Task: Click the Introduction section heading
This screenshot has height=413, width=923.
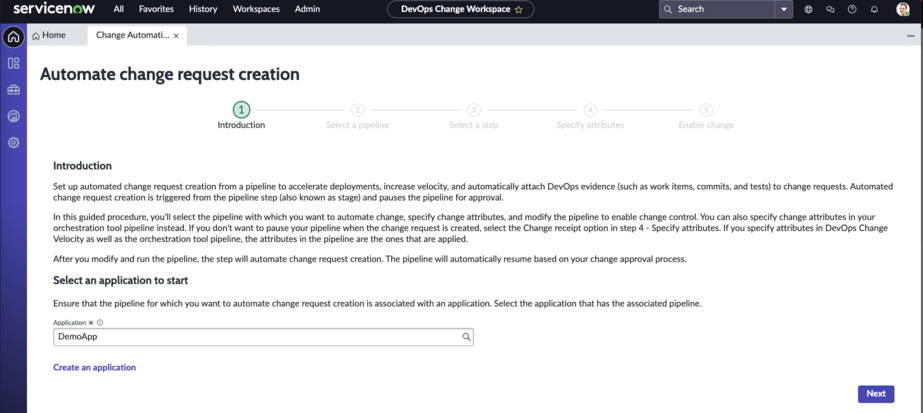Action: point(82,166)
